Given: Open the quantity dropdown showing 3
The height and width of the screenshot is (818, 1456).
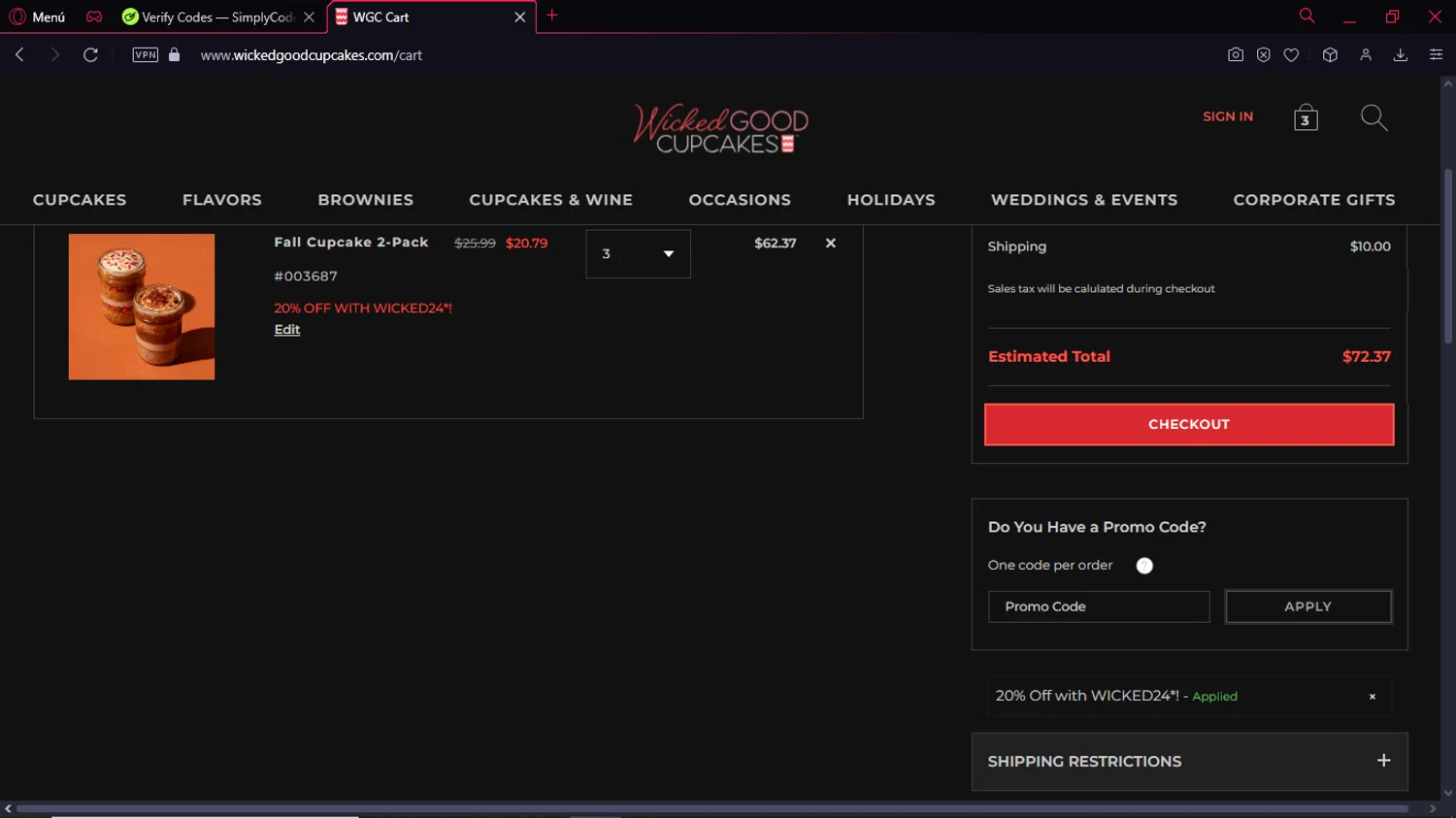Looking at the screenshot, I should pyautogui.click(x=638, y=254).
